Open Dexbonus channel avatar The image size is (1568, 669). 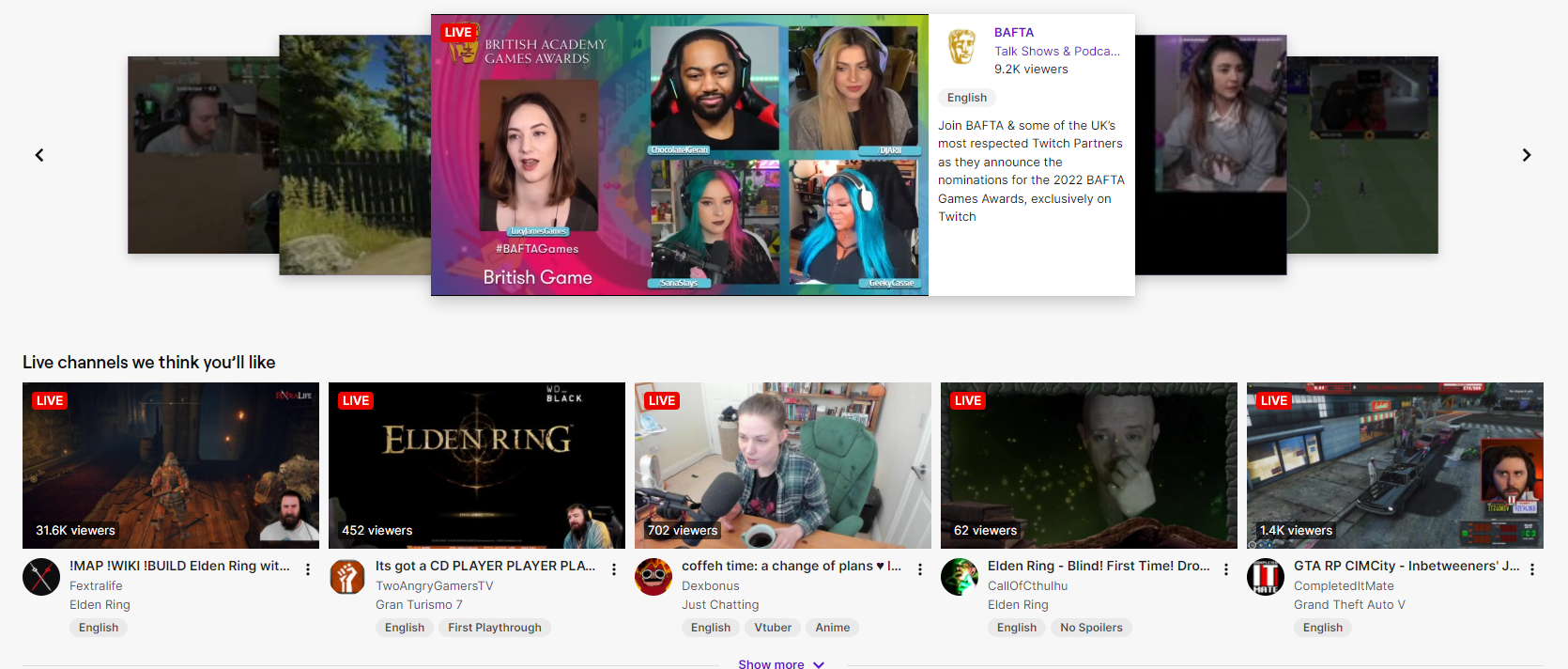click(x=653, y=577)
